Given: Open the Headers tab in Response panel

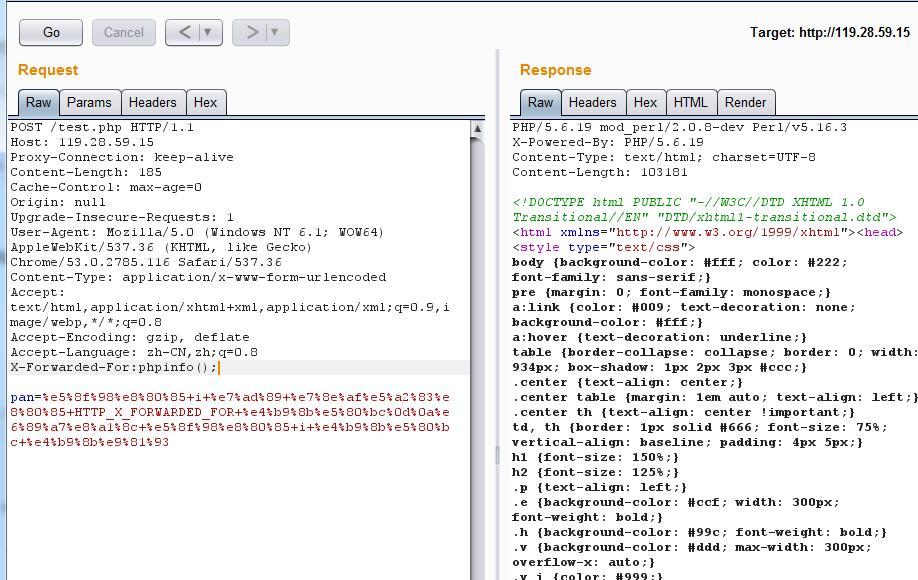Looking at the screenshot, I should click(x=593, y=102).
